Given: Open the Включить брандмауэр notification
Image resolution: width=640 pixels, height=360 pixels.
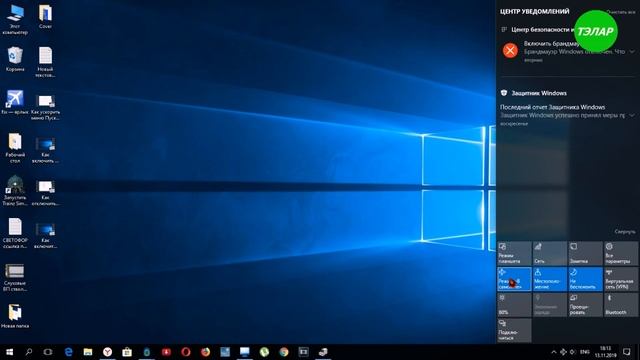Looking at the screenshot, I should pos(567,51).
